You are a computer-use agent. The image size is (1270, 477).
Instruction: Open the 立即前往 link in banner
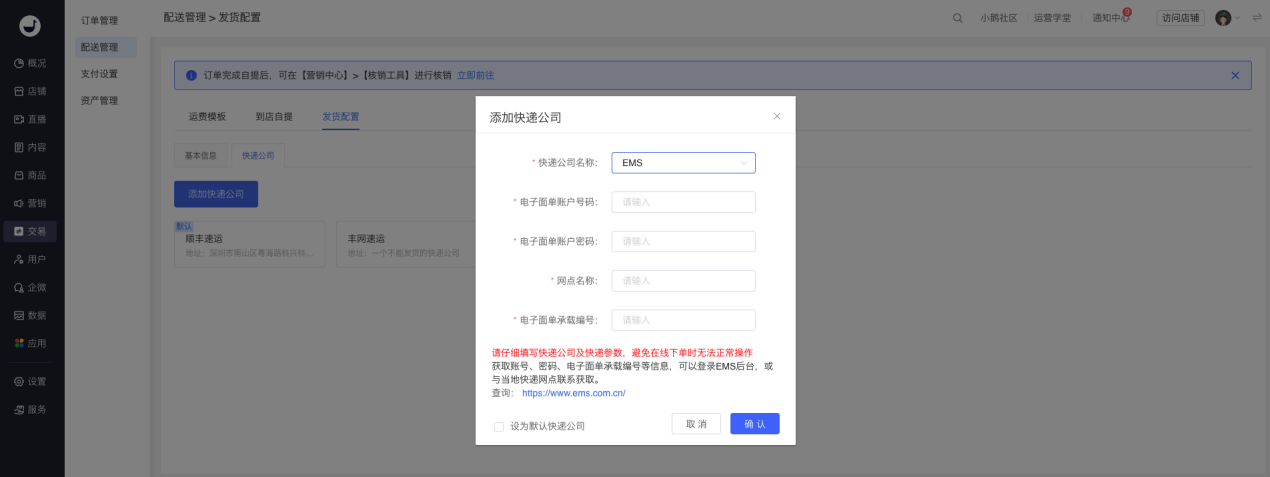(x=475, y=75)
